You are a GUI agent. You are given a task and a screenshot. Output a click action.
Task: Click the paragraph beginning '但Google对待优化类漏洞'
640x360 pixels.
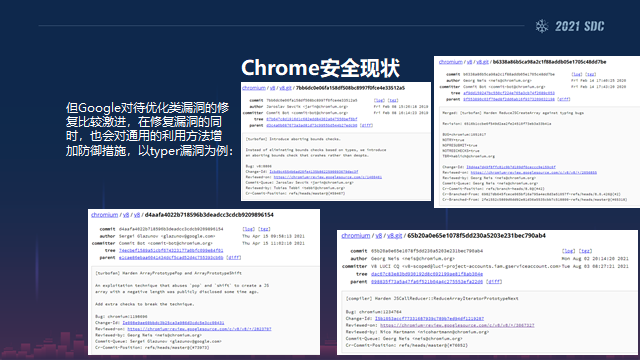tap(149, 129)
